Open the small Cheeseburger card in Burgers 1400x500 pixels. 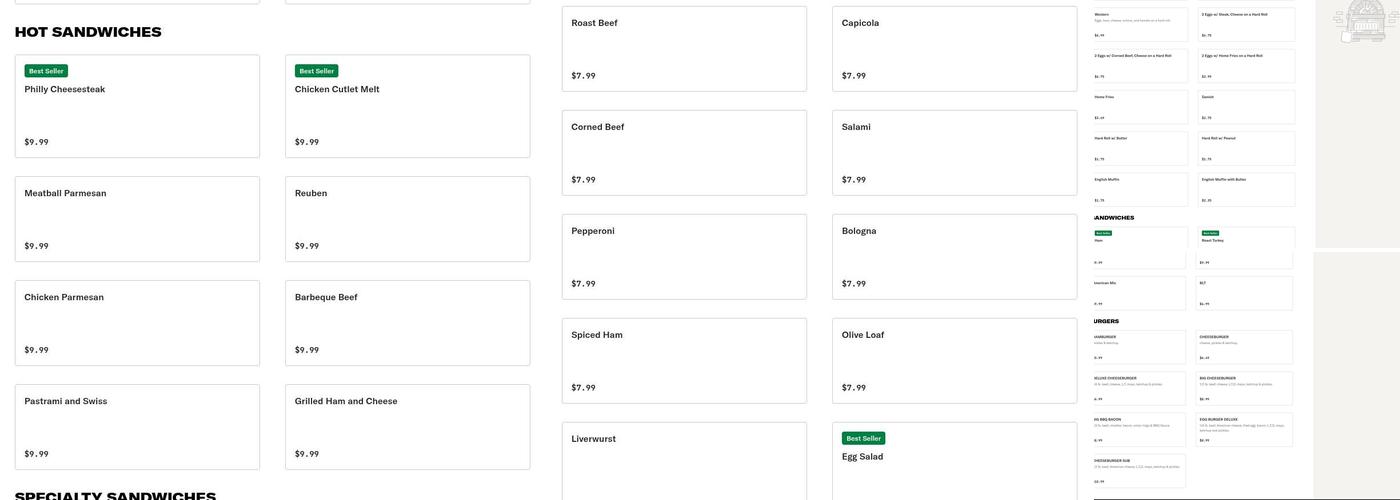1245,347
